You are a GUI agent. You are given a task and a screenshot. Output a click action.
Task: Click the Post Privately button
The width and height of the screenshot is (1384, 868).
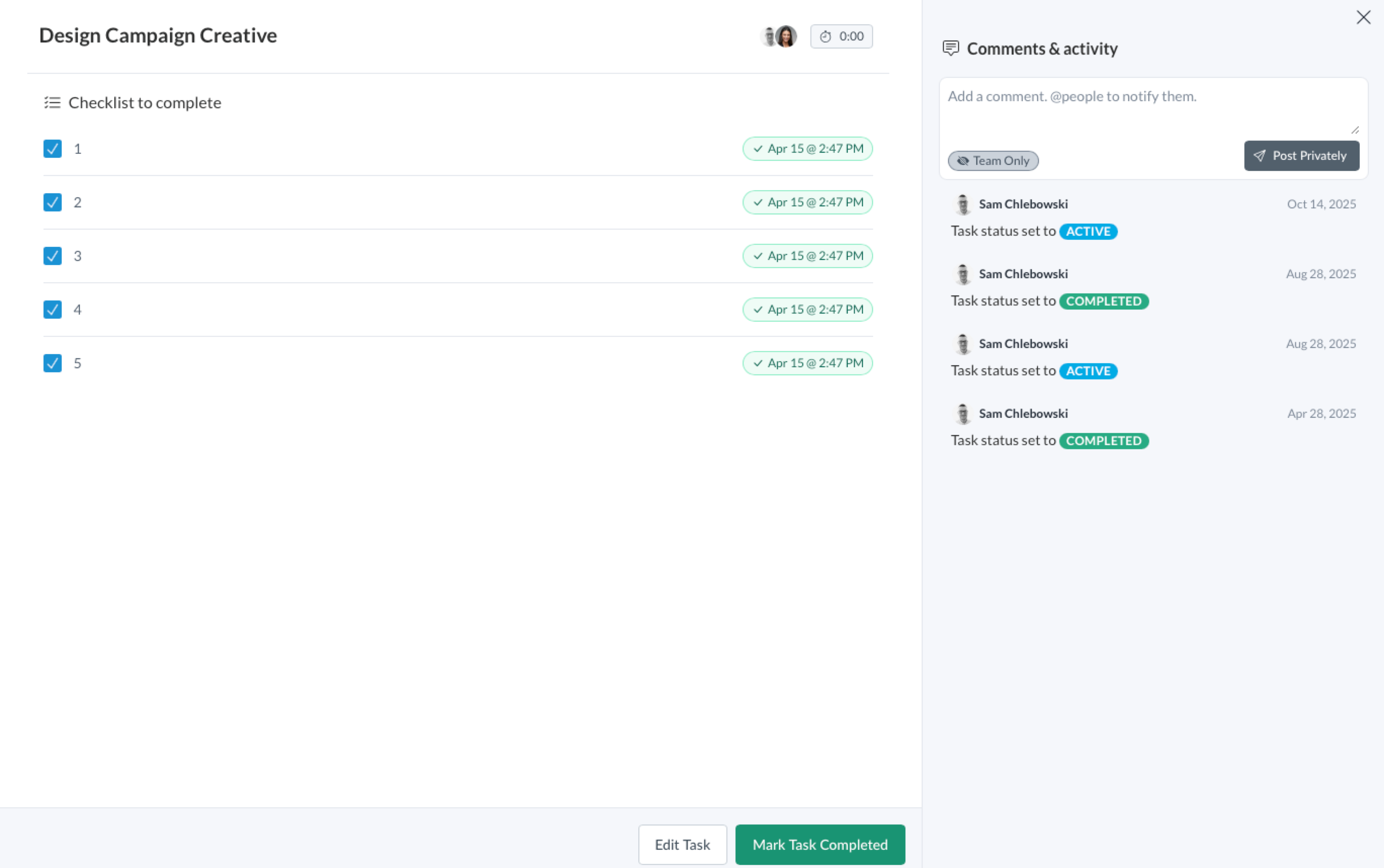tap(1302, 156)
